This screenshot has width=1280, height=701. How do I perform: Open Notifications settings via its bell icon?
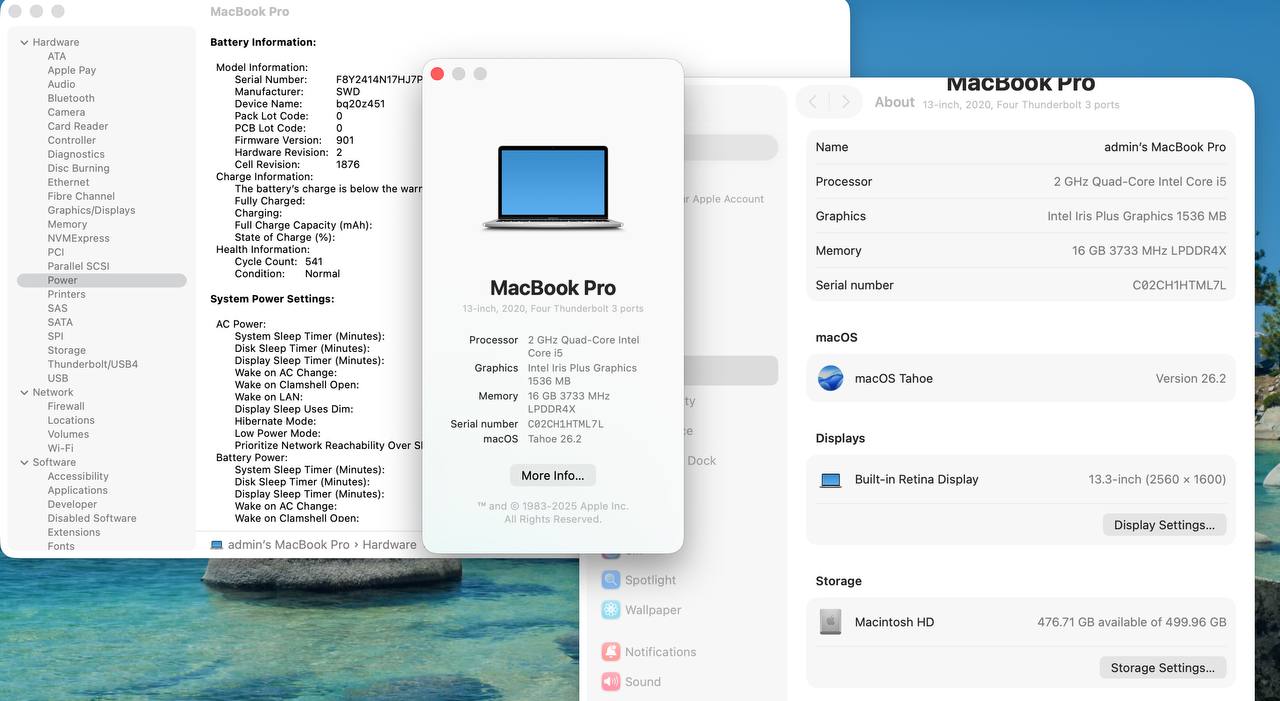[x=610, y=652]
